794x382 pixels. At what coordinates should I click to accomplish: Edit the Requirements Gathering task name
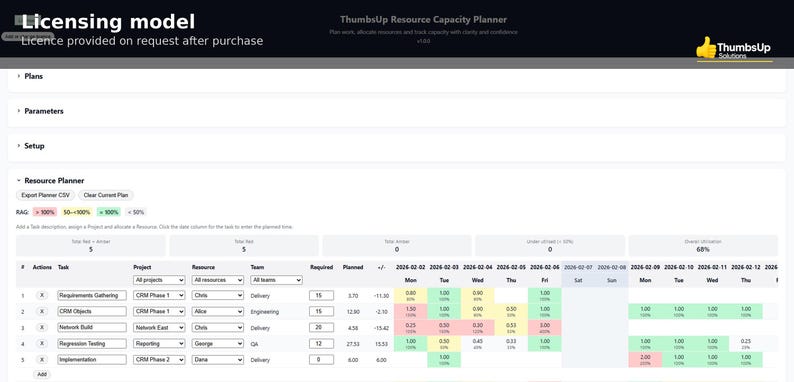click(x=92, y=295)
